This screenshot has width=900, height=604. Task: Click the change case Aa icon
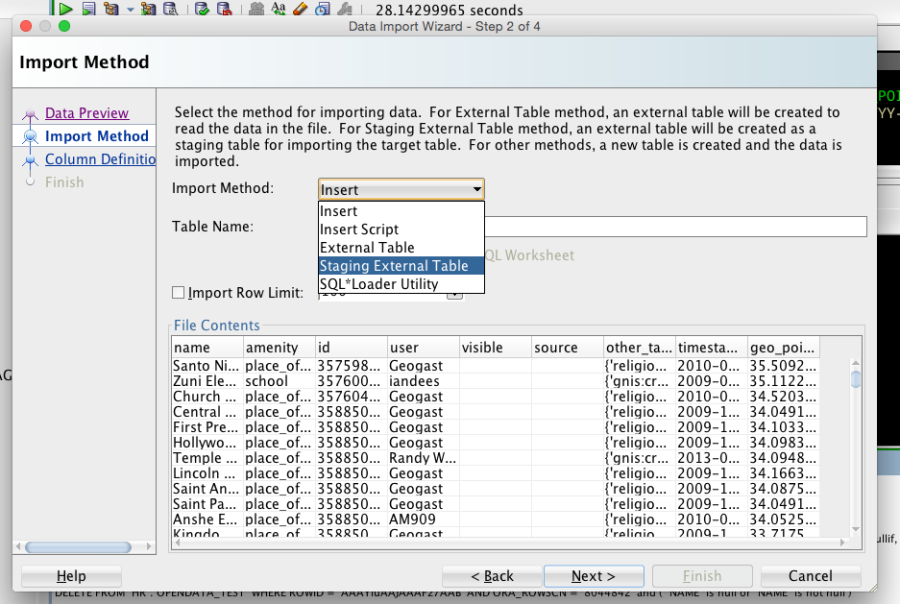point(278,8)
